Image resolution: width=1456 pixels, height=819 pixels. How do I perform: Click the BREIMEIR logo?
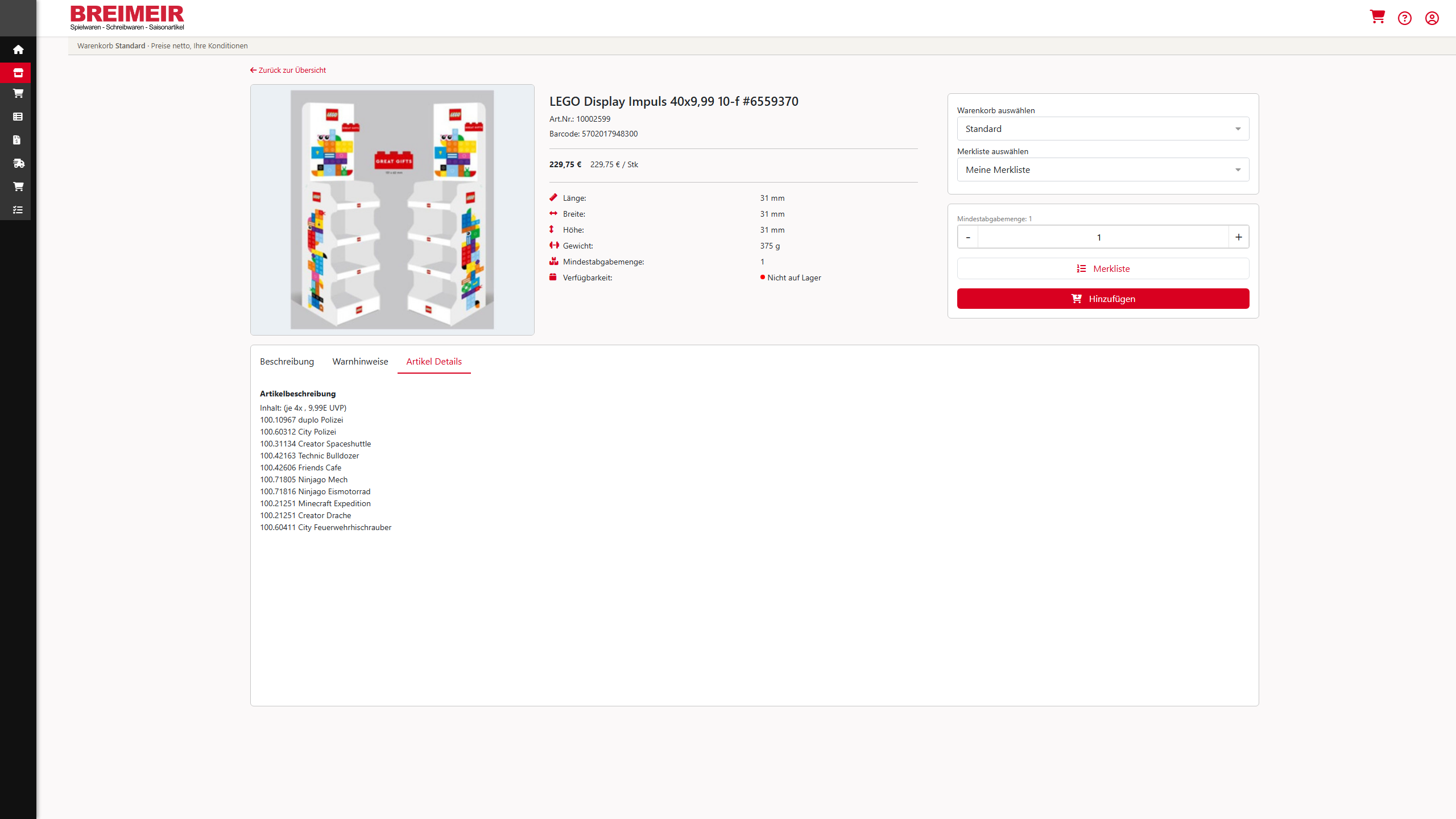point(127,18)
